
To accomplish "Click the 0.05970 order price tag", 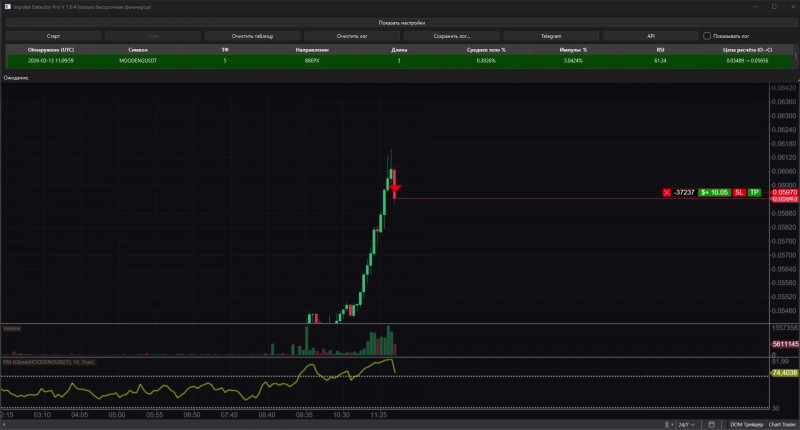I will [x=784, y=192].
